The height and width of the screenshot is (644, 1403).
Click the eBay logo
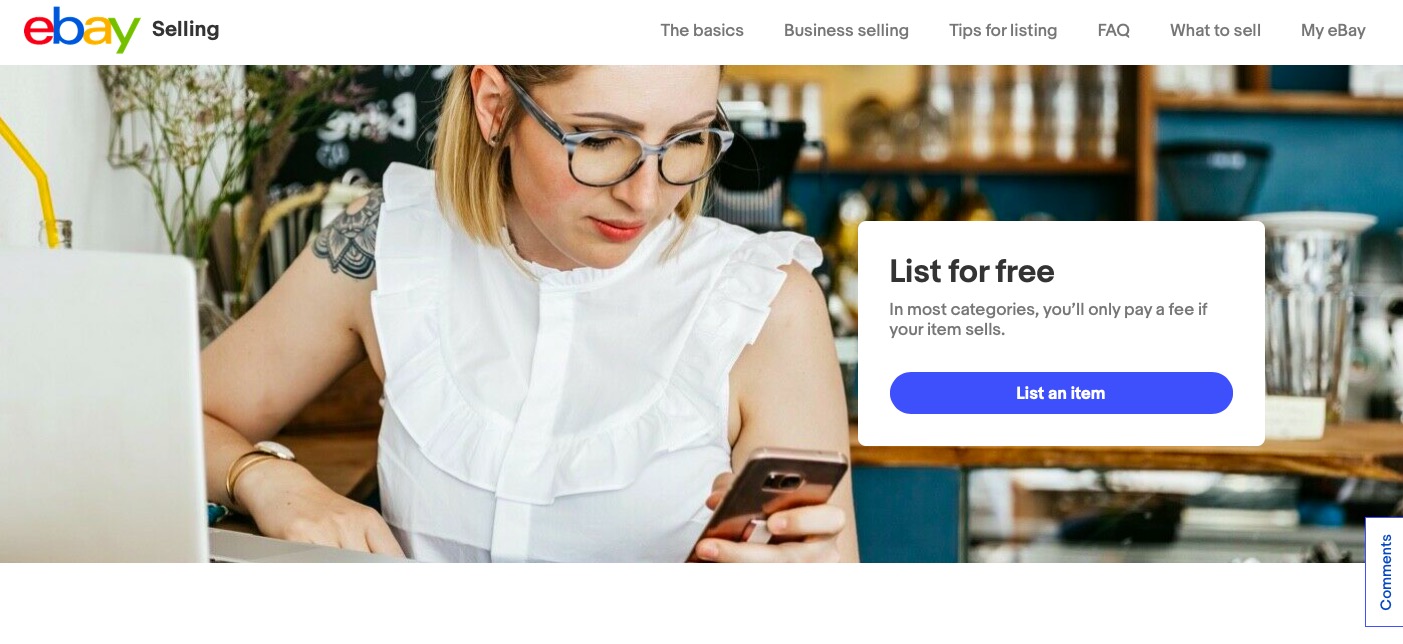82,30
